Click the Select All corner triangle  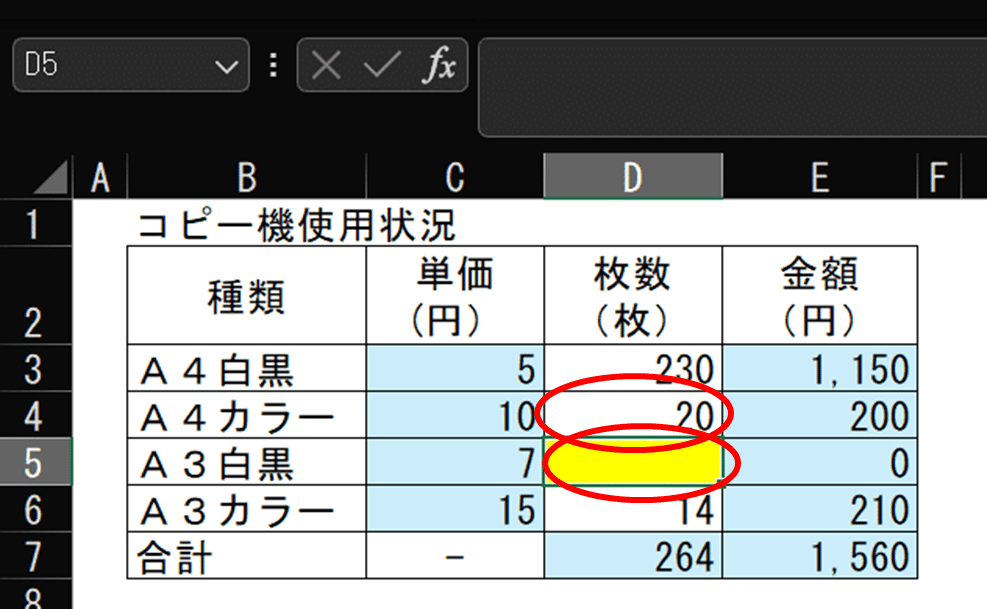coord(52,178)
